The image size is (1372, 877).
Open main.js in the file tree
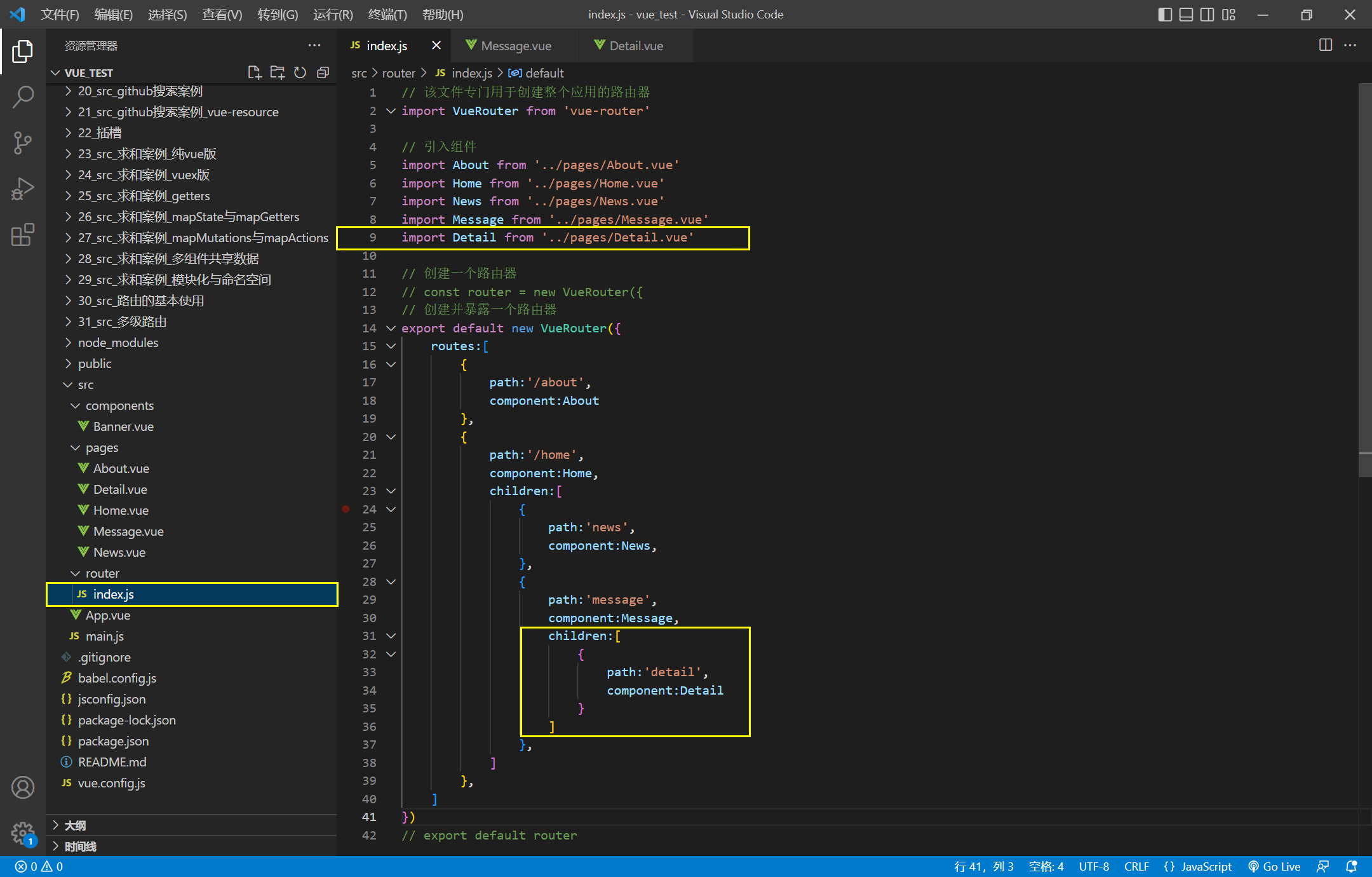[x=105, y=636]
